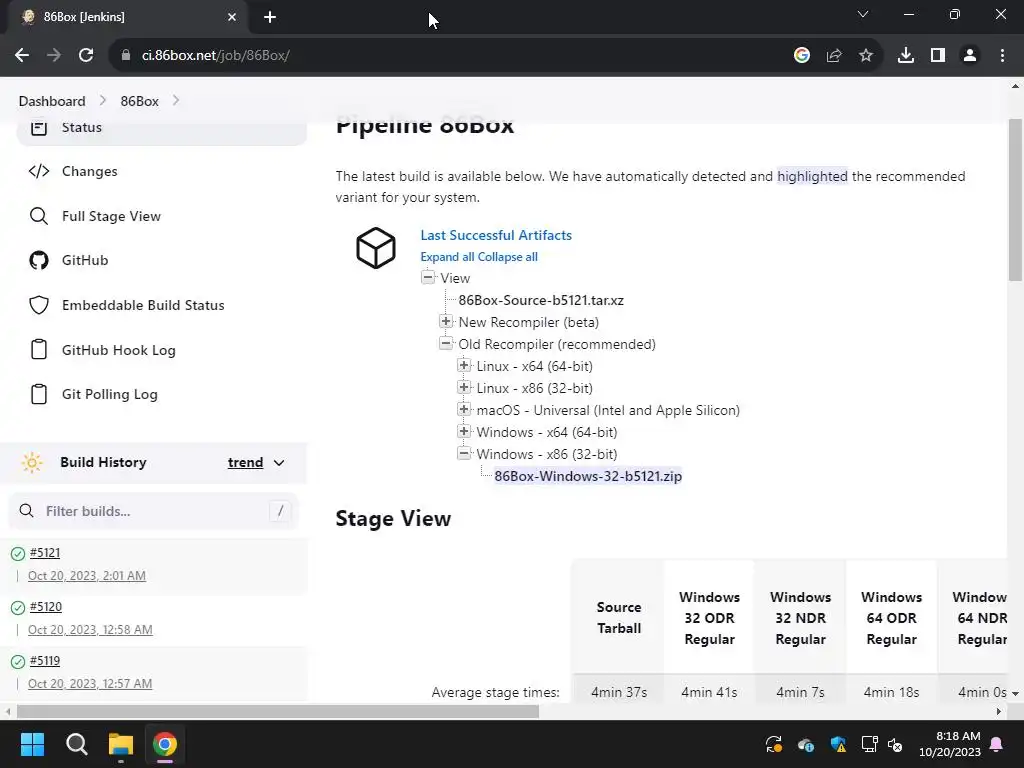
Task: Click the browser forward arrow
Action: 54,56
